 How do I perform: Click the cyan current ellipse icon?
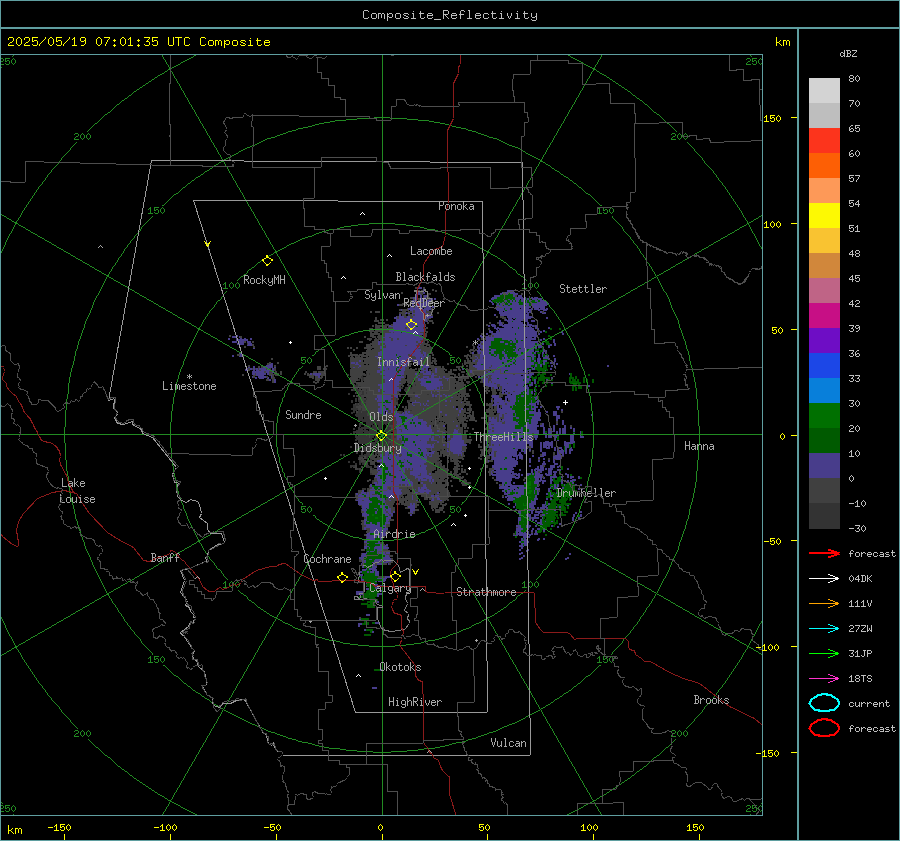824,703
